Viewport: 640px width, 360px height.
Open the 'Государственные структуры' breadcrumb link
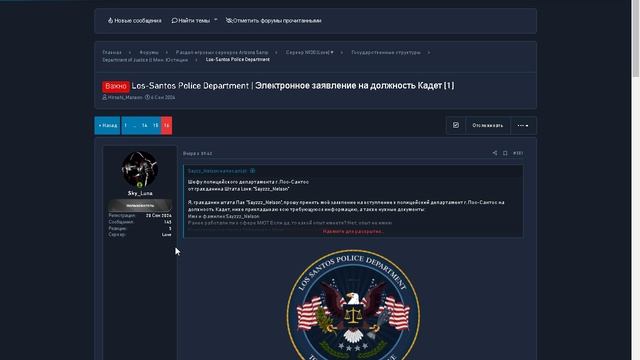coord(386,52)
